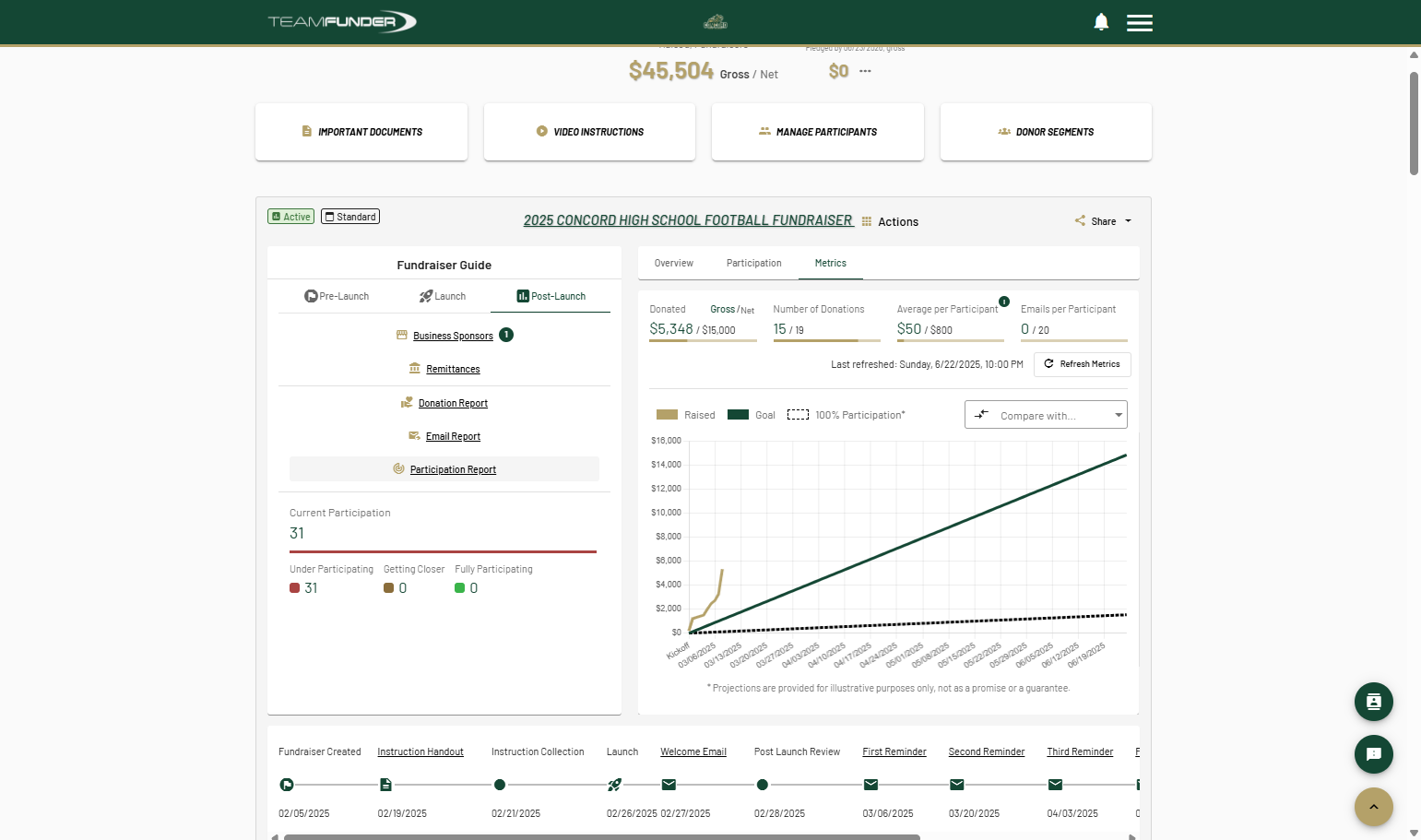
Task: Click the Refresh Metrics button
Action: [1083, 364]
